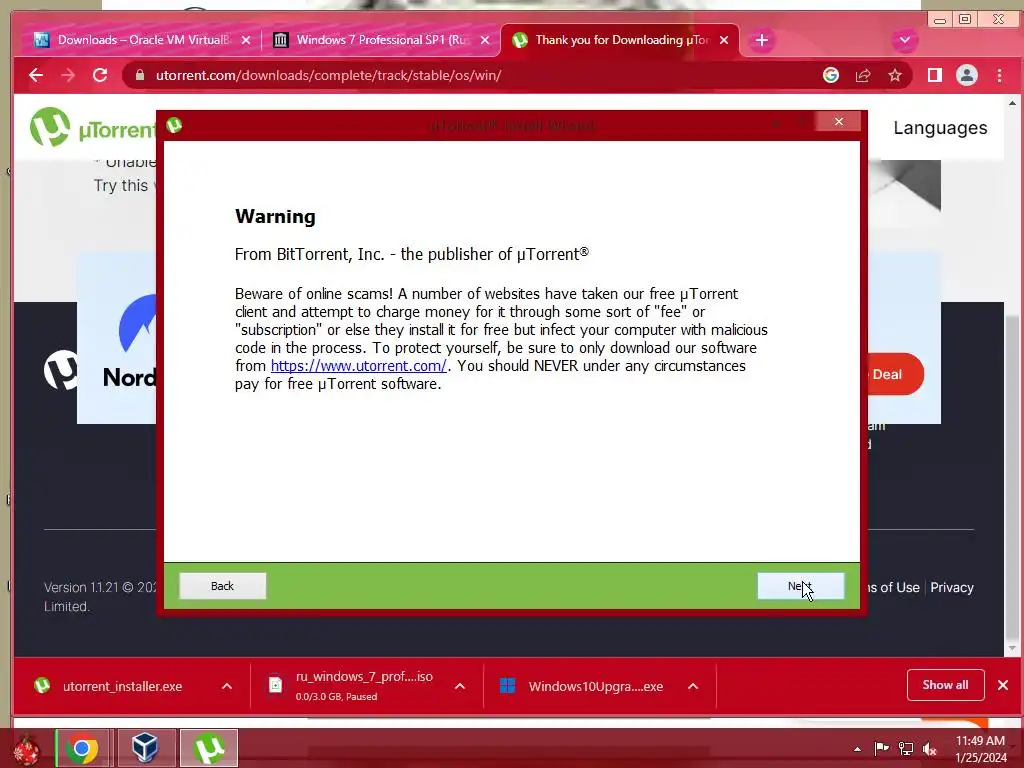Close the Thank you for Downloading tab

click(x=724, y=40)
